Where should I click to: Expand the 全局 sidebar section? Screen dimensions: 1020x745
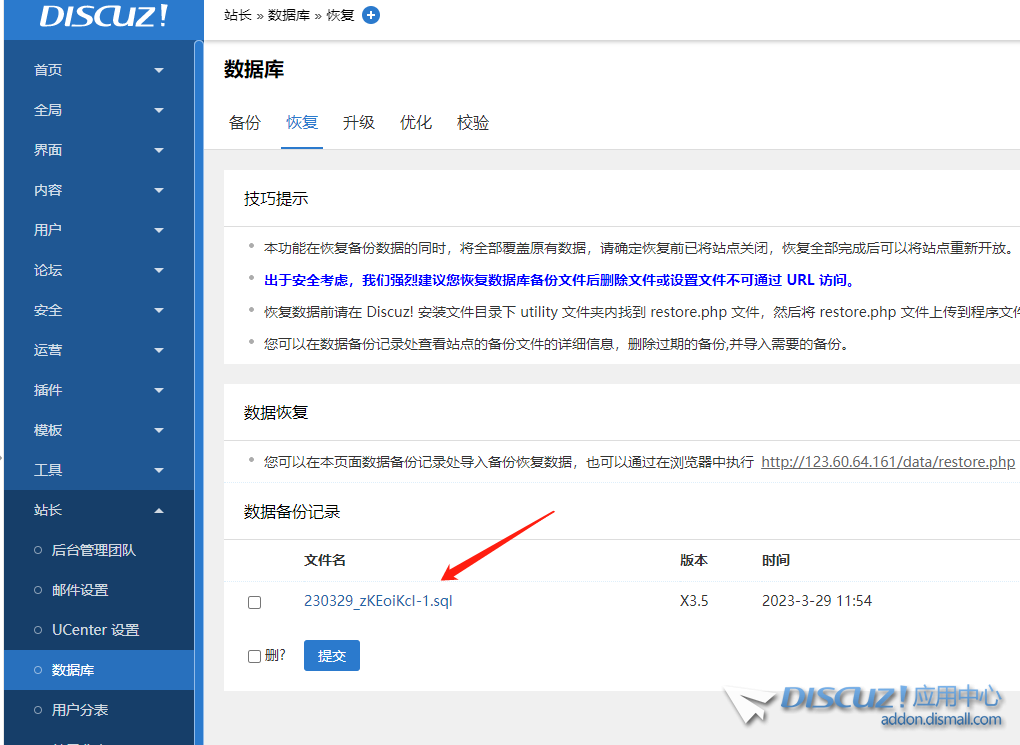pyautogui.click(x=98, y=110)
